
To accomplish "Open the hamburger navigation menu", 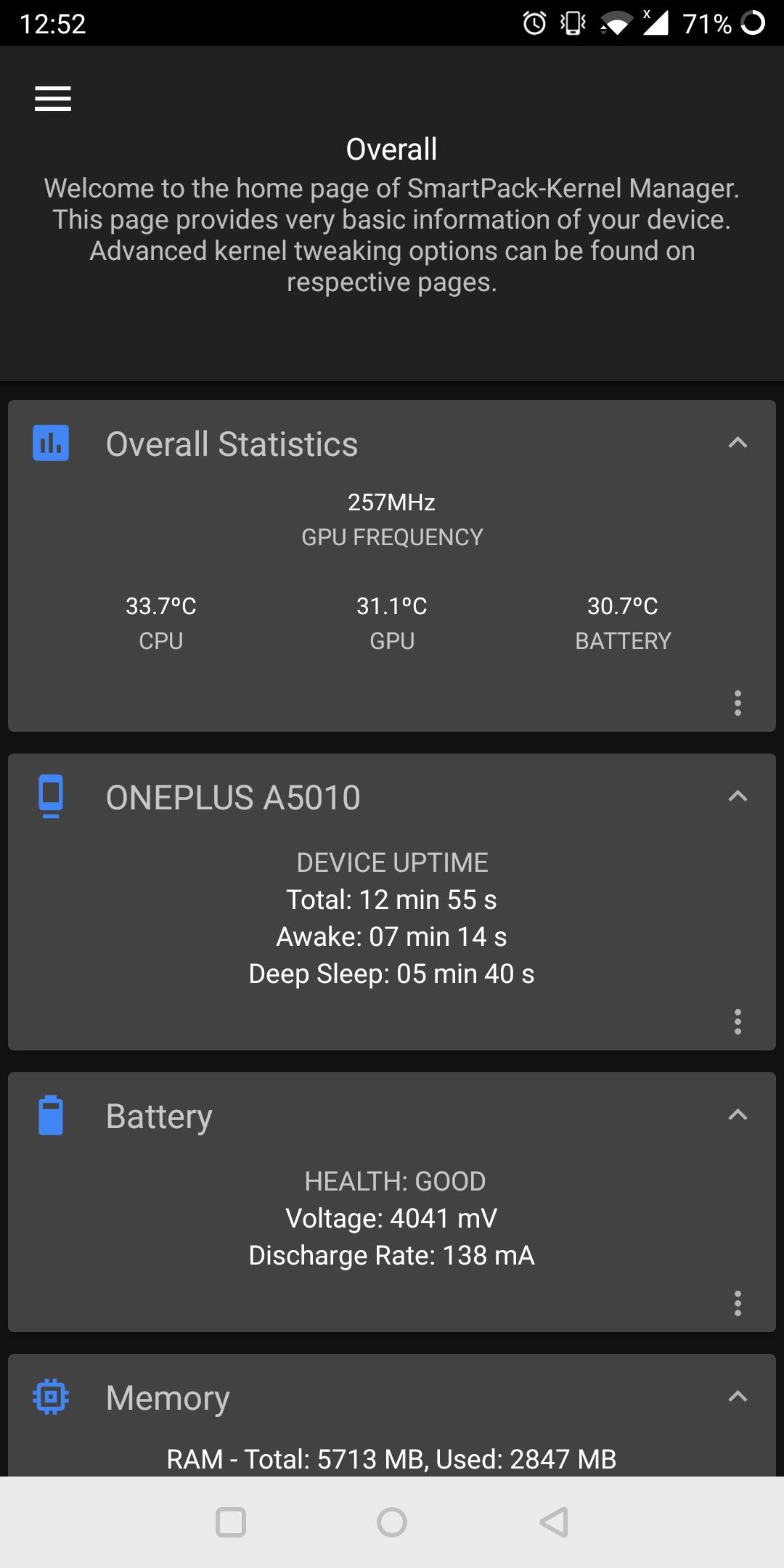I will tap(53, 99).
